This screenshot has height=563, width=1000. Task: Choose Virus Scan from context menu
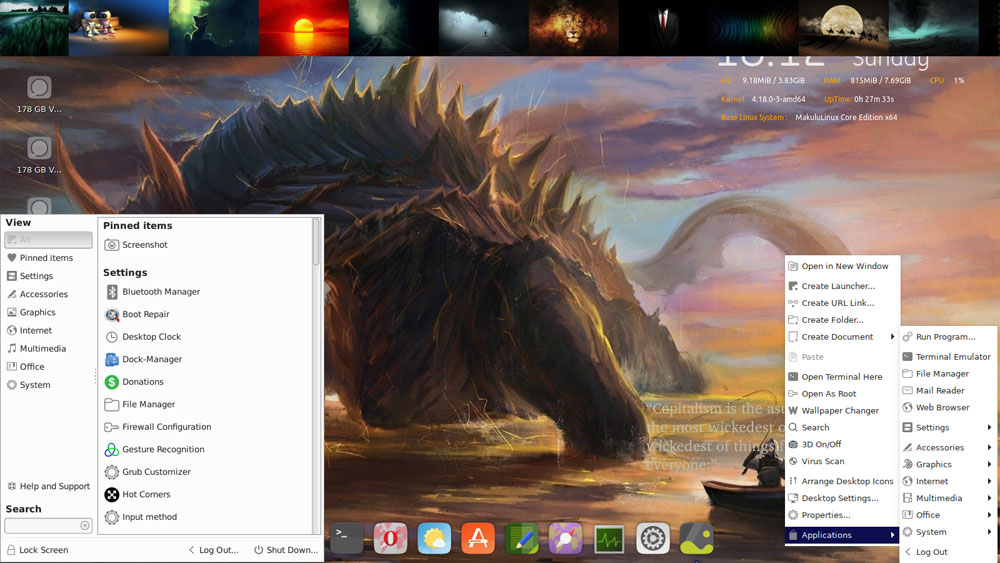pos(842,461)
